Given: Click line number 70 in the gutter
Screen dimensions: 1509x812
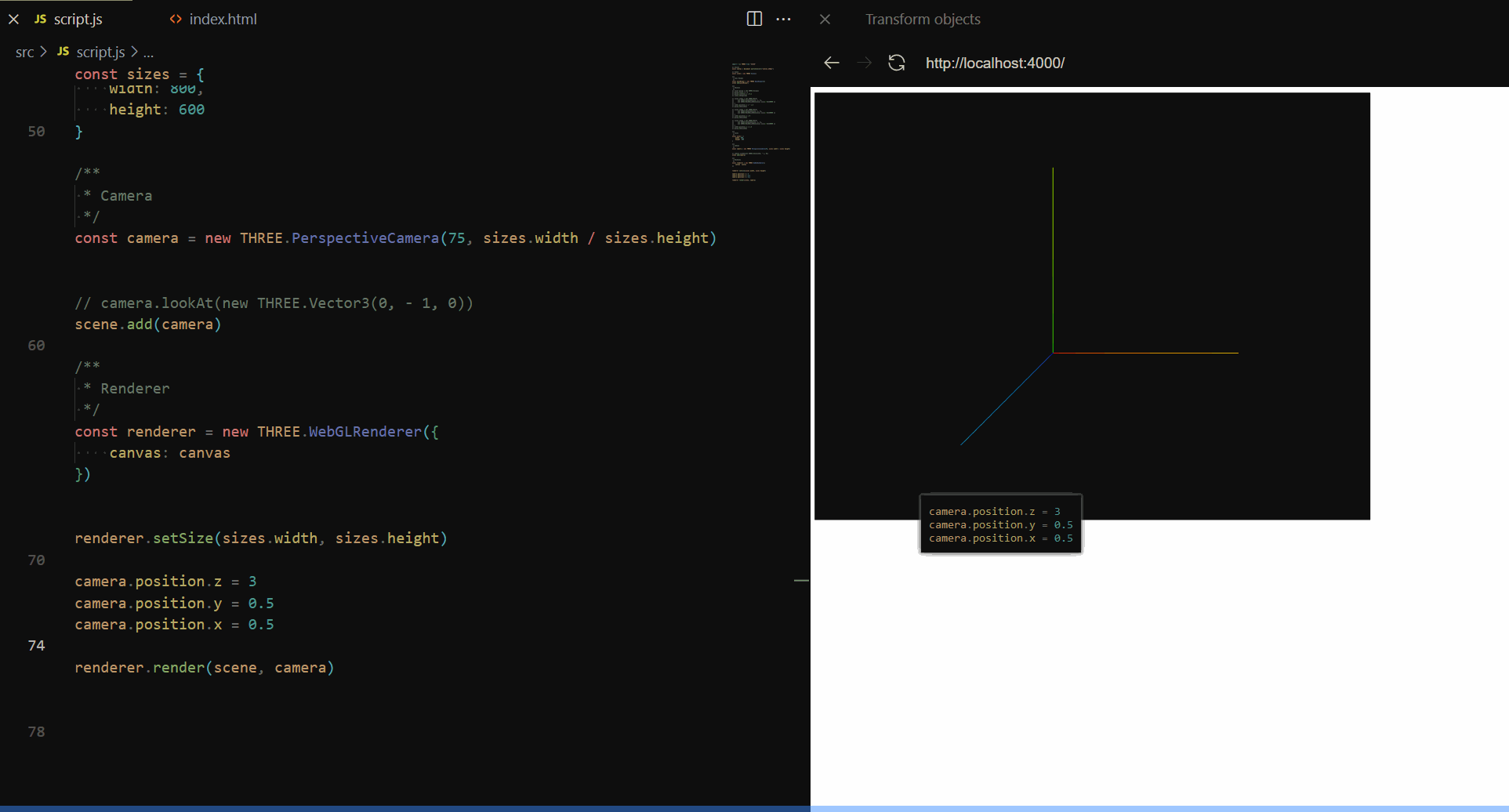Looking at the screenshot, I should (x=36, y=560).
